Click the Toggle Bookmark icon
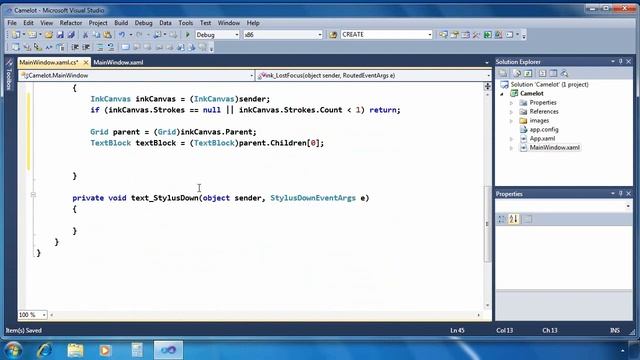Screen dimensions: 640x360 coord(125,47)
